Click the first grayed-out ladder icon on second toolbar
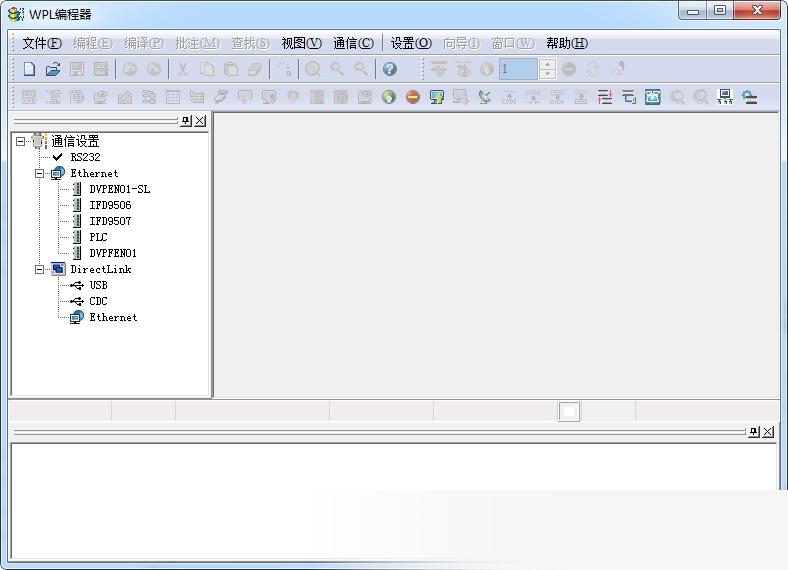Image resolution: width=788 pixels, height=570 pixels. click(x=29, y=97)
